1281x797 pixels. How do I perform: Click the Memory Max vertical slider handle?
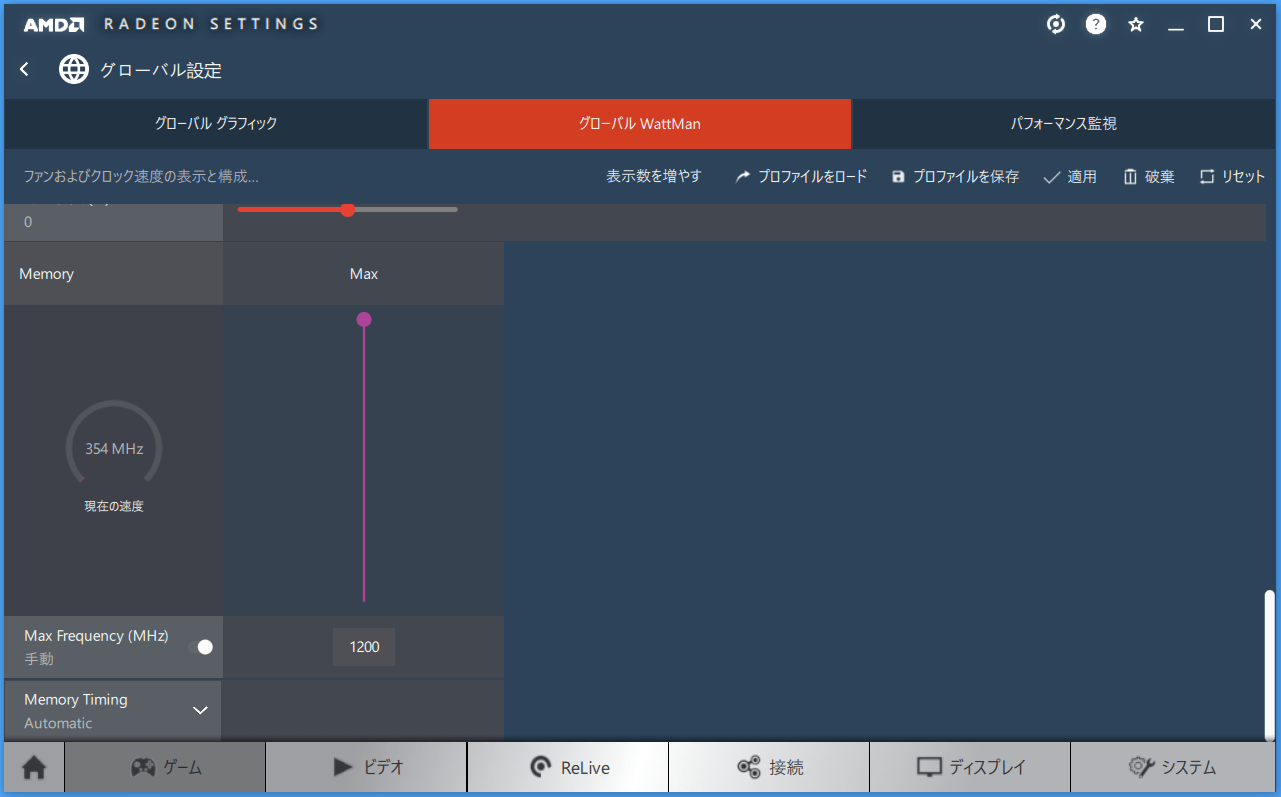pyautogui.click(x=364, y=319)
